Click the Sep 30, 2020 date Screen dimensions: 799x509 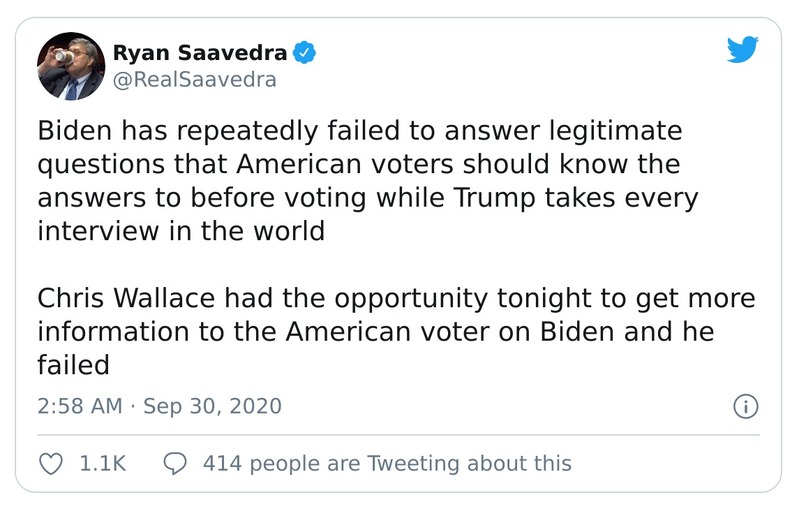point(212,407)
